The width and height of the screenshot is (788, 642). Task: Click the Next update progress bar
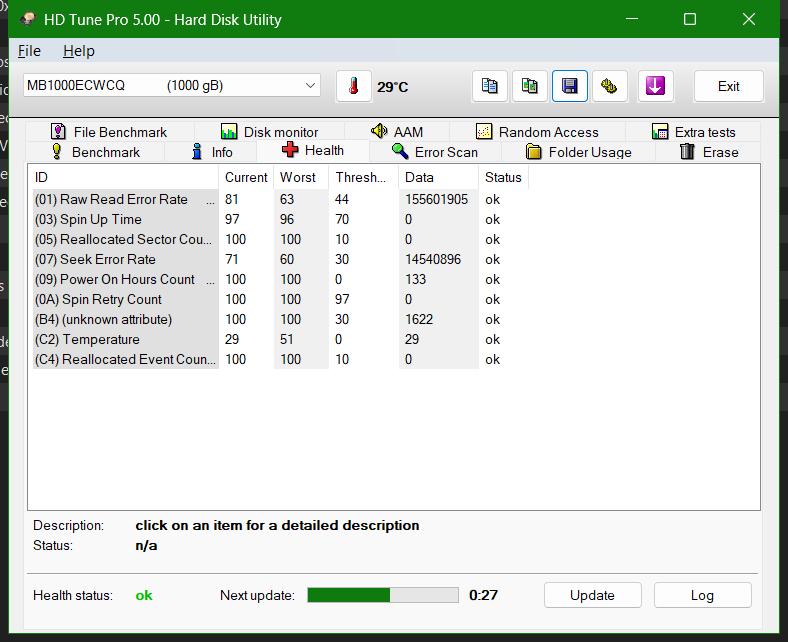(x=383, y=595)
